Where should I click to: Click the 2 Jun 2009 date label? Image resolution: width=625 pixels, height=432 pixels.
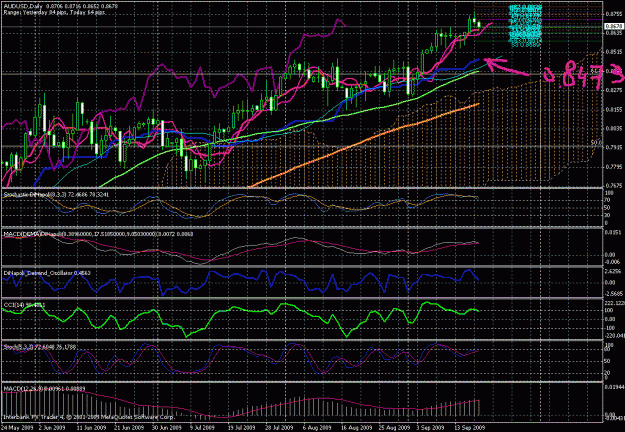(x=52, y=428)
